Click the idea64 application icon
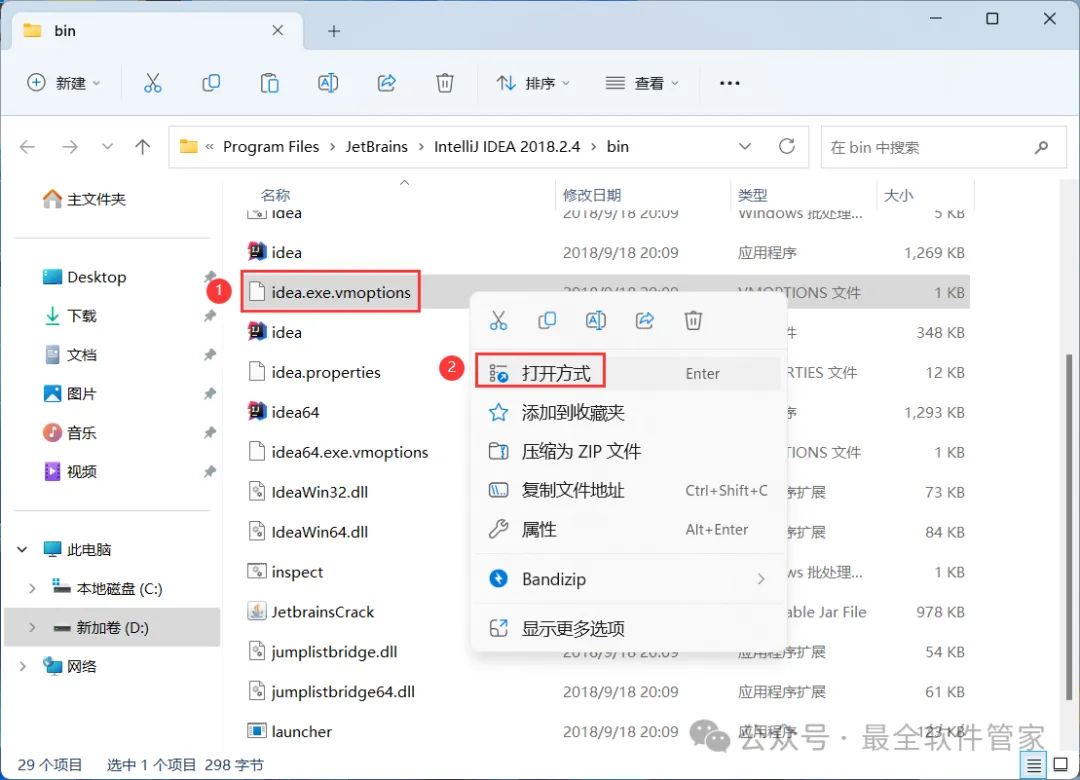Image resolution: width=1080 pixels, height=780 pixels. pos(257,411)
